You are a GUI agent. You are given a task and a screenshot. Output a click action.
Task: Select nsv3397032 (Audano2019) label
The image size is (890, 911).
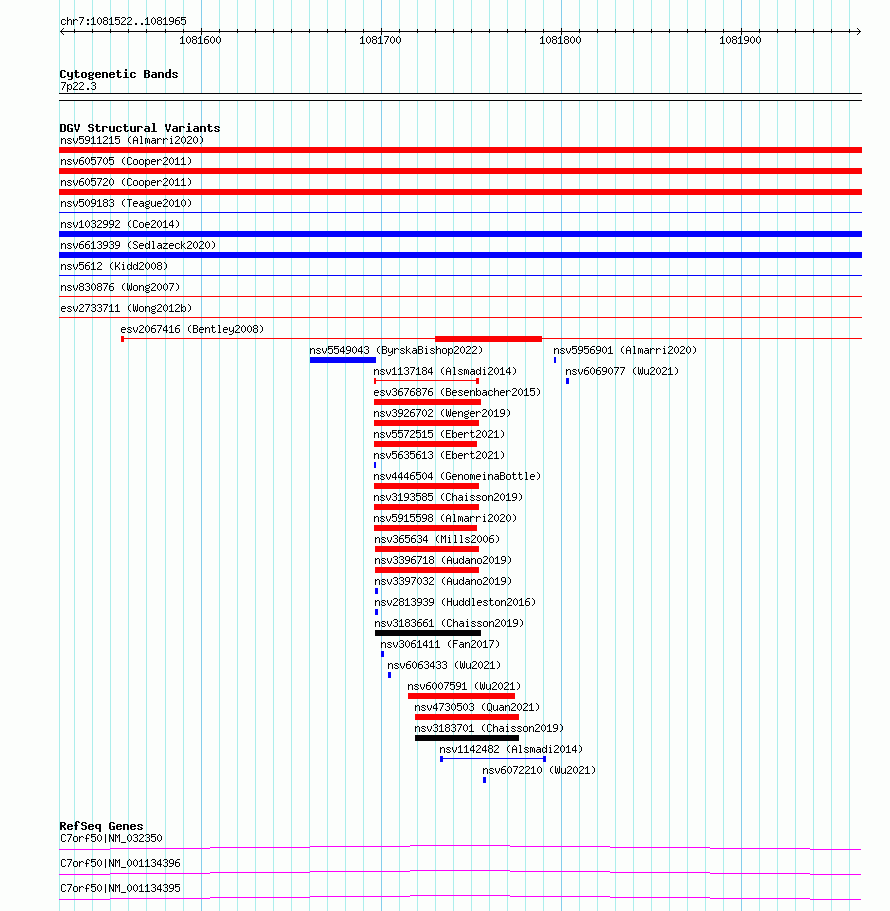tap(443, 581)
